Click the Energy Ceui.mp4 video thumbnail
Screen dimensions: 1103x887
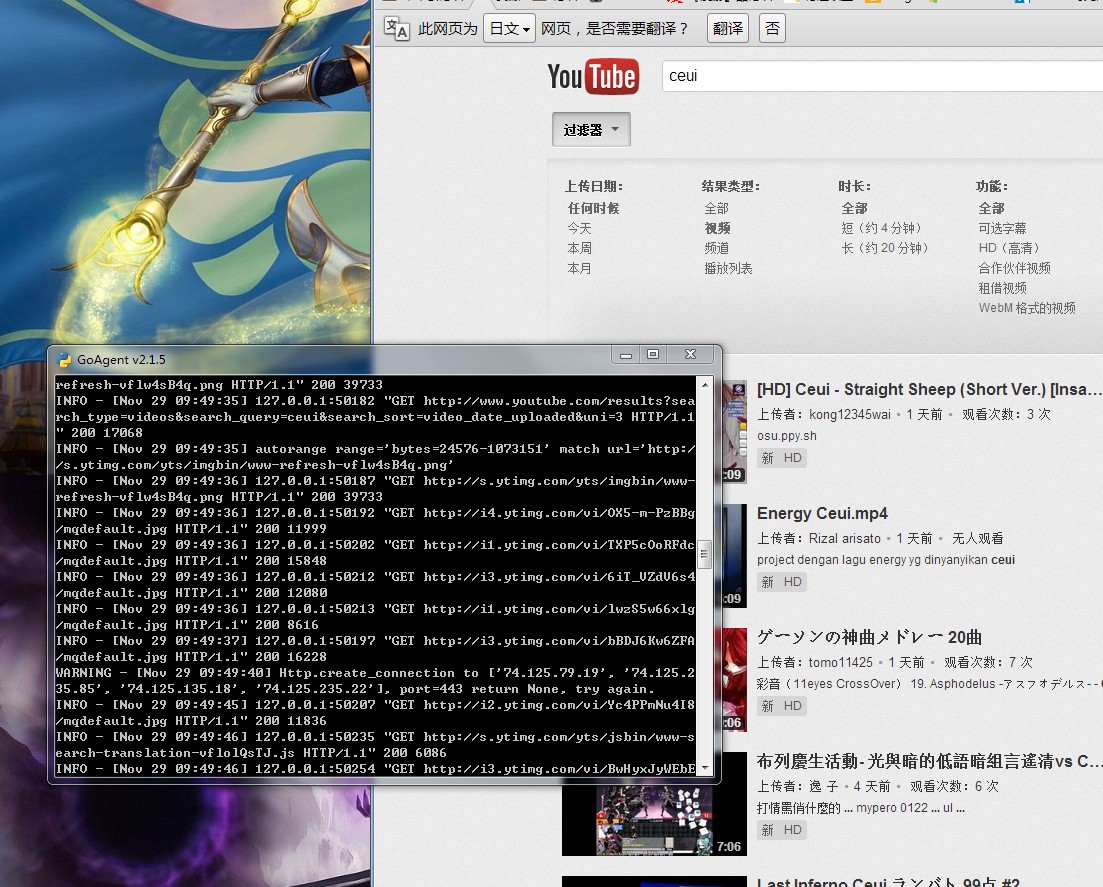point(734,556)
